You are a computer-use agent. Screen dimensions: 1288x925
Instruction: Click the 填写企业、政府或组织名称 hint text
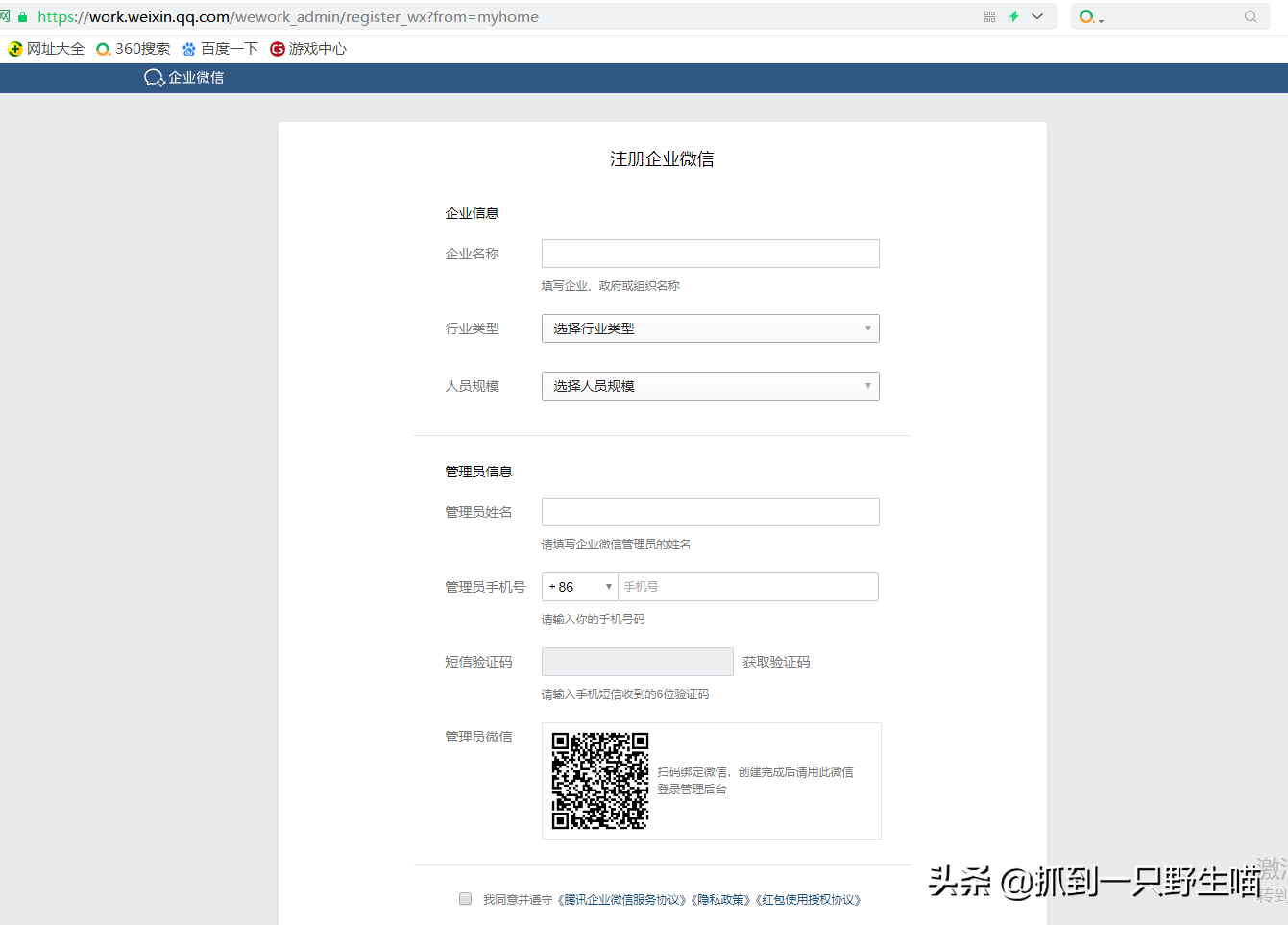[x=611, y=286]
